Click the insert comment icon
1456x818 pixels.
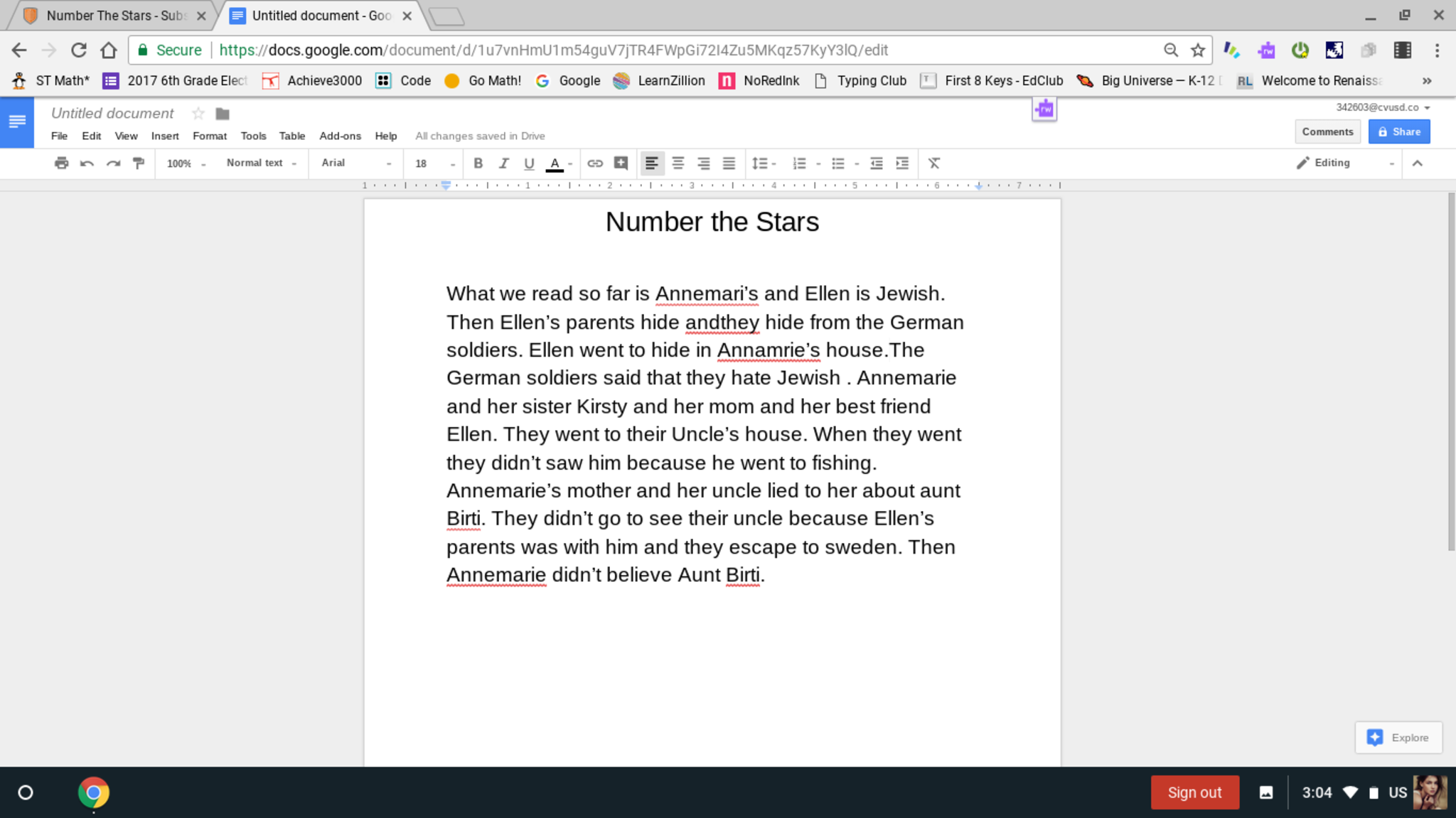tap(621, 163)
